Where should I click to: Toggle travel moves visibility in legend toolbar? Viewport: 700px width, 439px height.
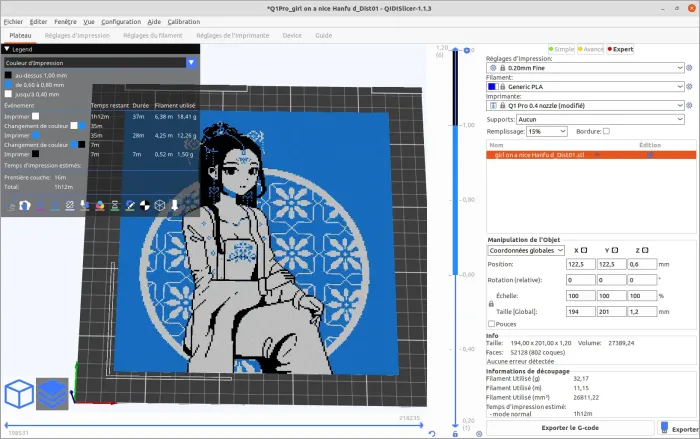coord(10,206)
